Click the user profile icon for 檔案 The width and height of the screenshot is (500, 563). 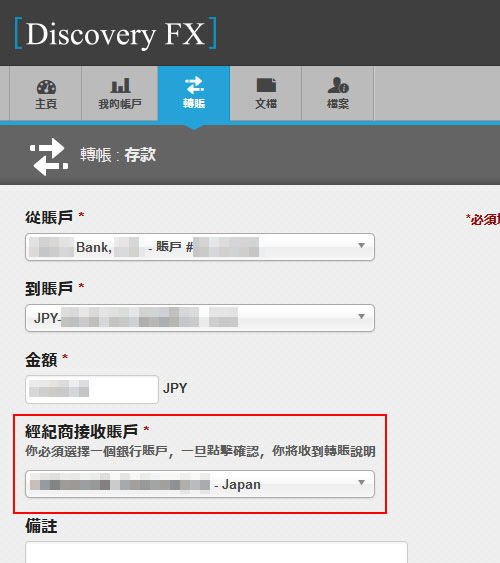tap(338, 85)
